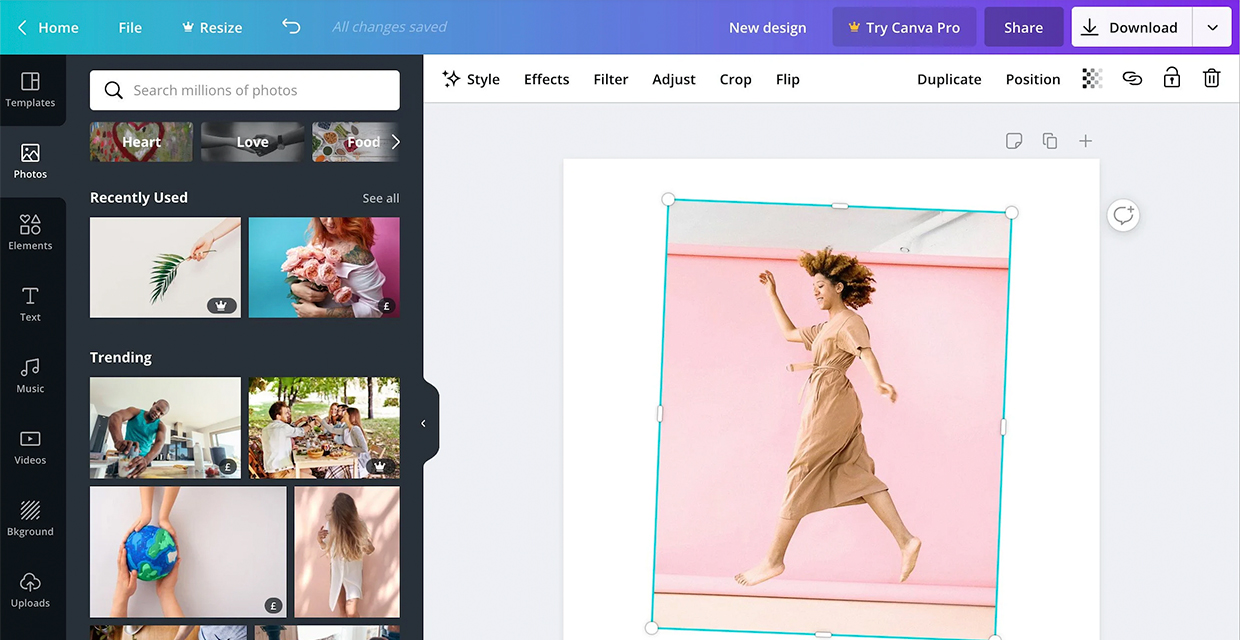
Task: Add notes to the page
Action: [1014, 140]
